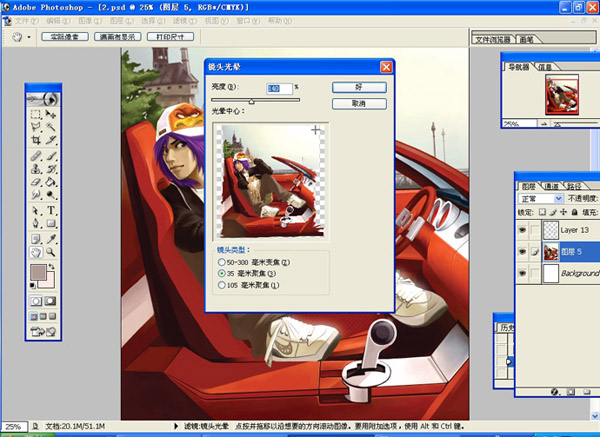Select the Eraser tool
The width and height of the screenshot is (600, 437).
tap(36, 182)
